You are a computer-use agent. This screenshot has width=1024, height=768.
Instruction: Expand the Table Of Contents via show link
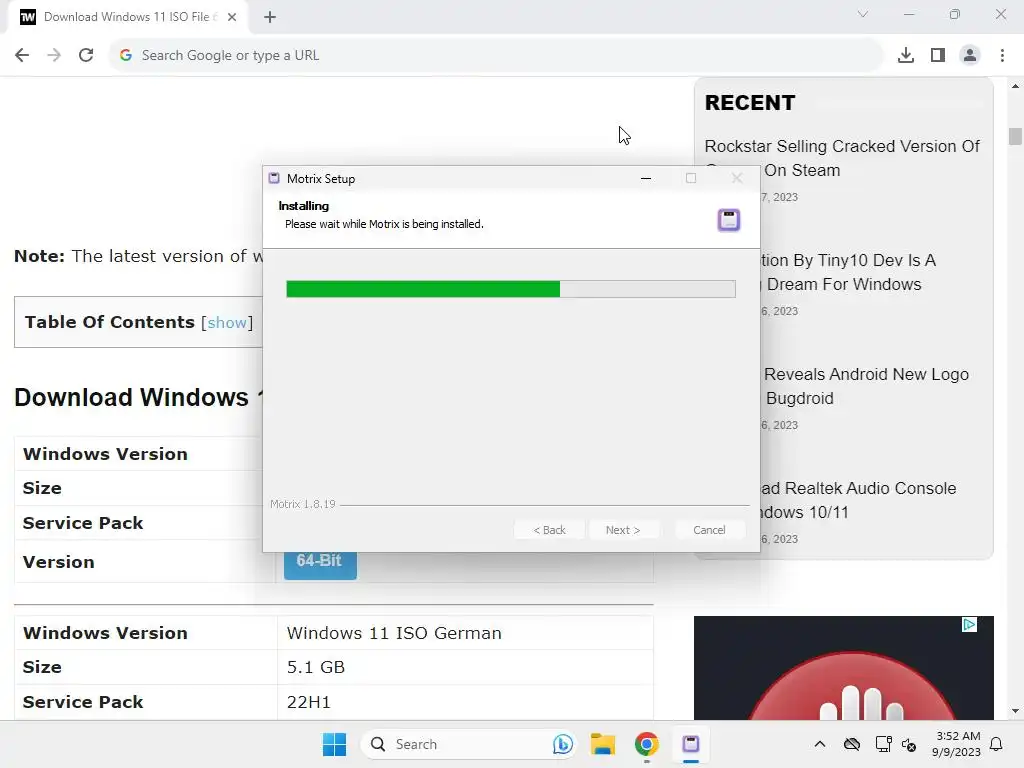point(227,323)
